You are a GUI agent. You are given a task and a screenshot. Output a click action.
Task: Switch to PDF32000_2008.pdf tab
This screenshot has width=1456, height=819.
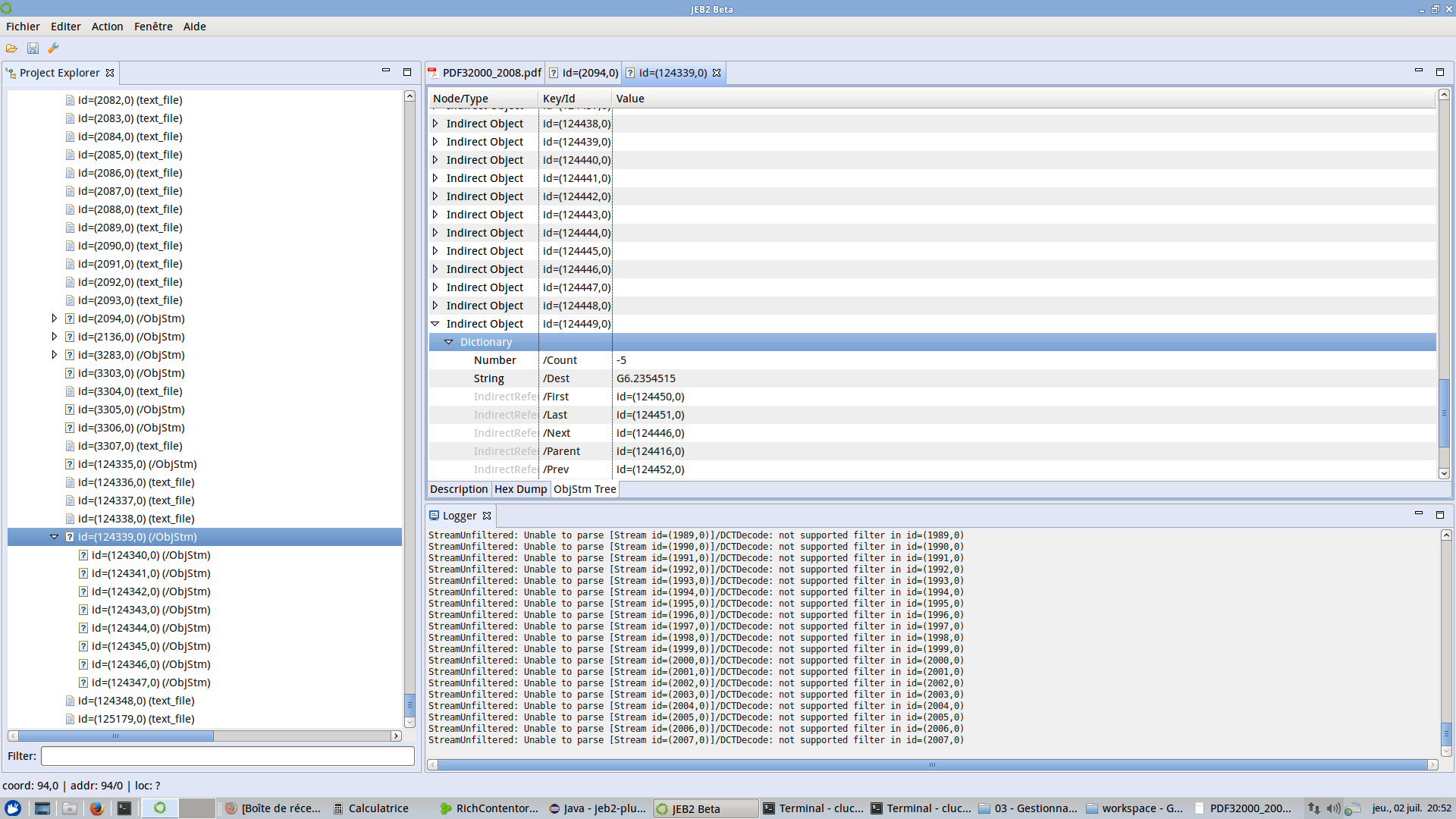coord(485,73)
